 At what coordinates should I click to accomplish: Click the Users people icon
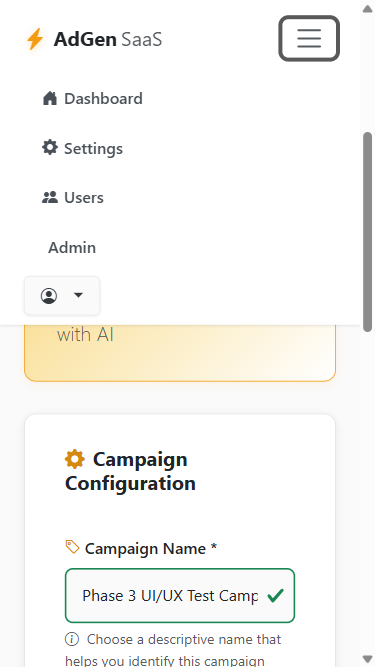(x=50, y=197)
